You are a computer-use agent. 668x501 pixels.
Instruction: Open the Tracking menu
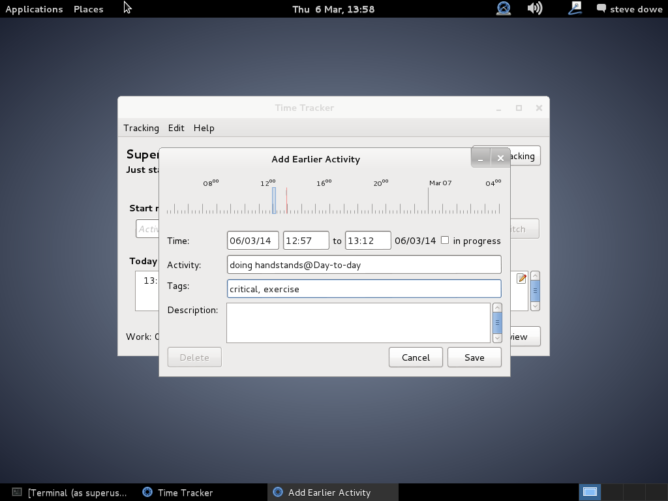(141, 128)
